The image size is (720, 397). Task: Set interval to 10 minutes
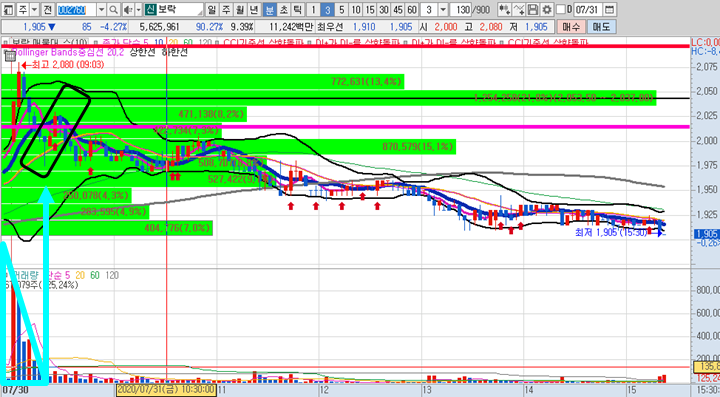pyautogui.click(x=356, y=9)
